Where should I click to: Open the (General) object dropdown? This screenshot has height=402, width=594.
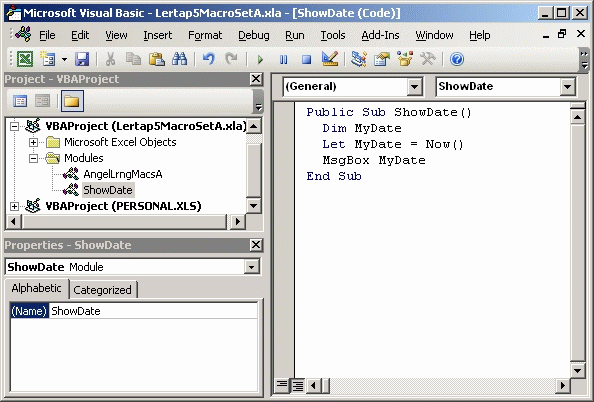(x=415, y=87)
